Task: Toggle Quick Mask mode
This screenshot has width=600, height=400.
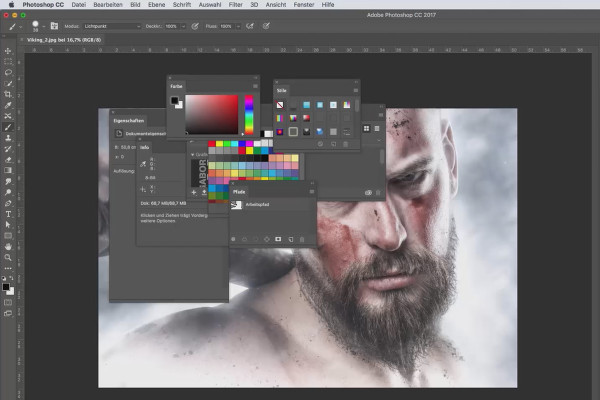Action: pos(8,302)
